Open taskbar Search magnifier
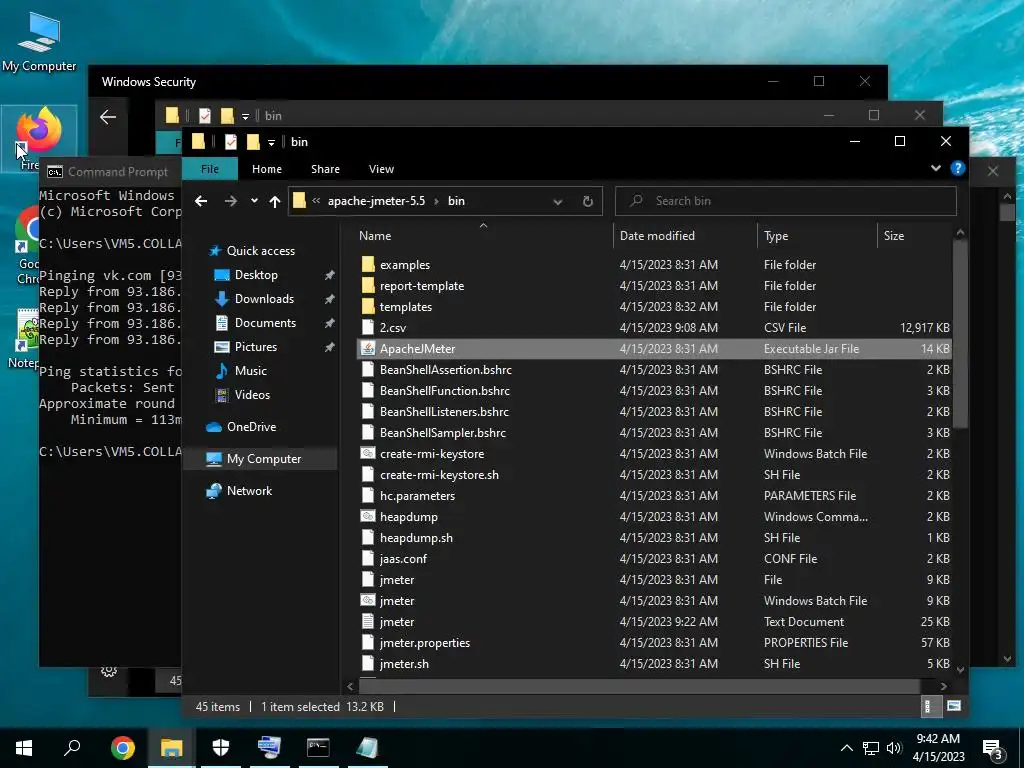 [x=72, y=748]
